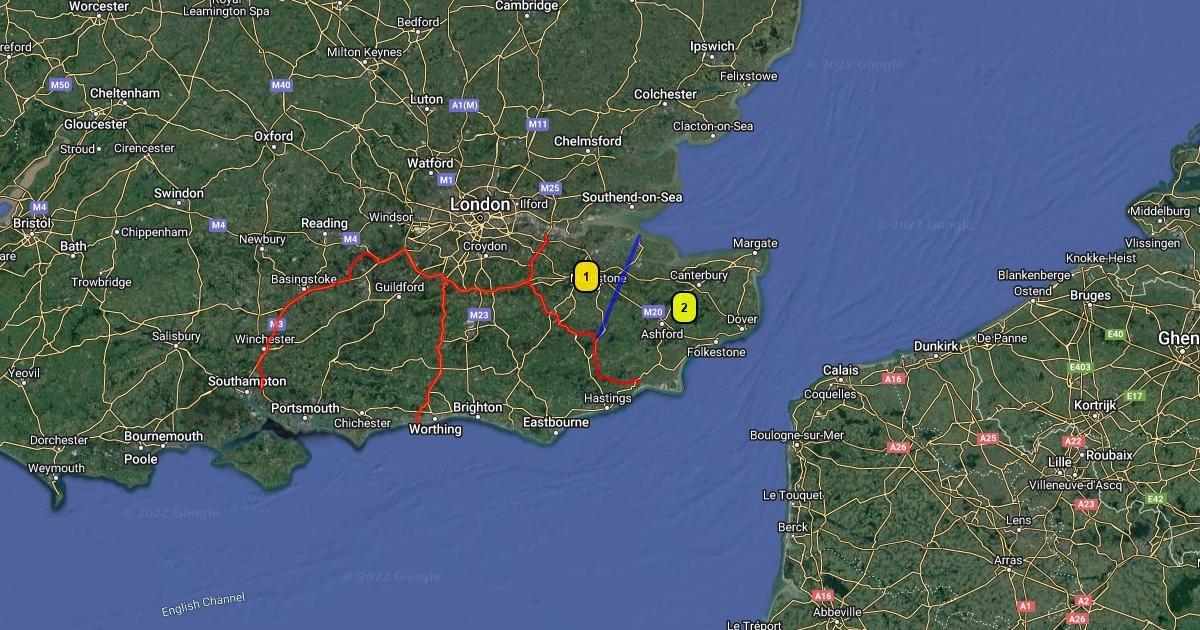Select the Dunkirk place label
Viewport: 1200px width, 630px height.
point(936,346)
